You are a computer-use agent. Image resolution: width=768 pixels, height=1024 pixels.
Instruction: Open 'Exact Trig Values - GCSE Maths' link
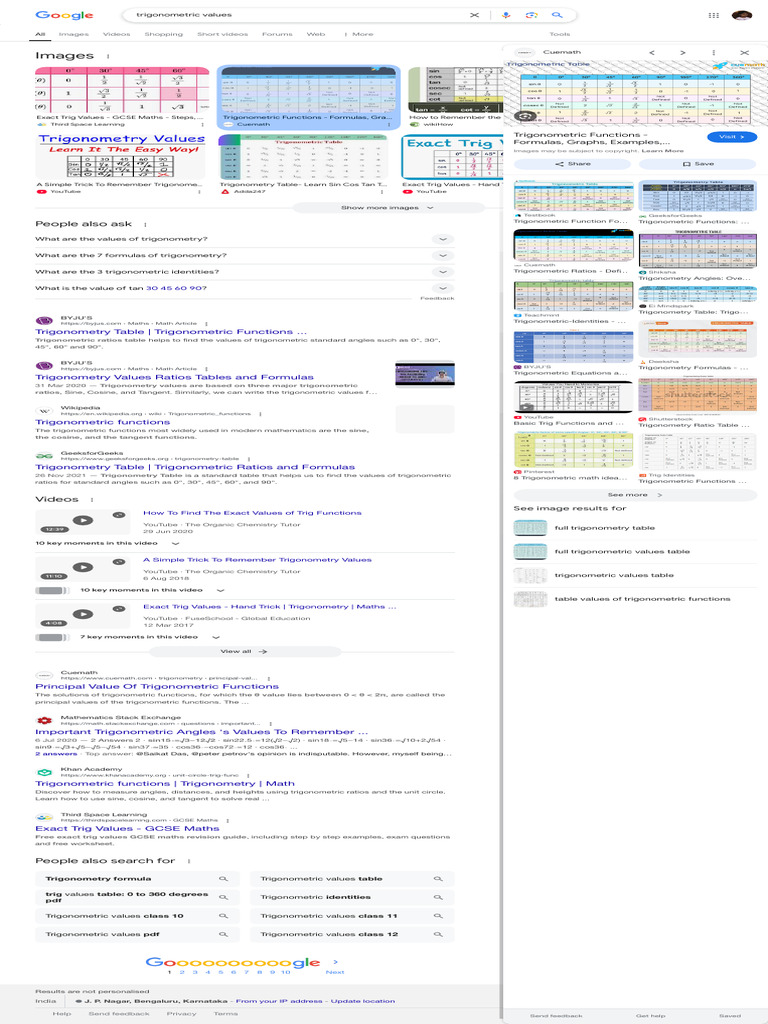tap(127, 829)
